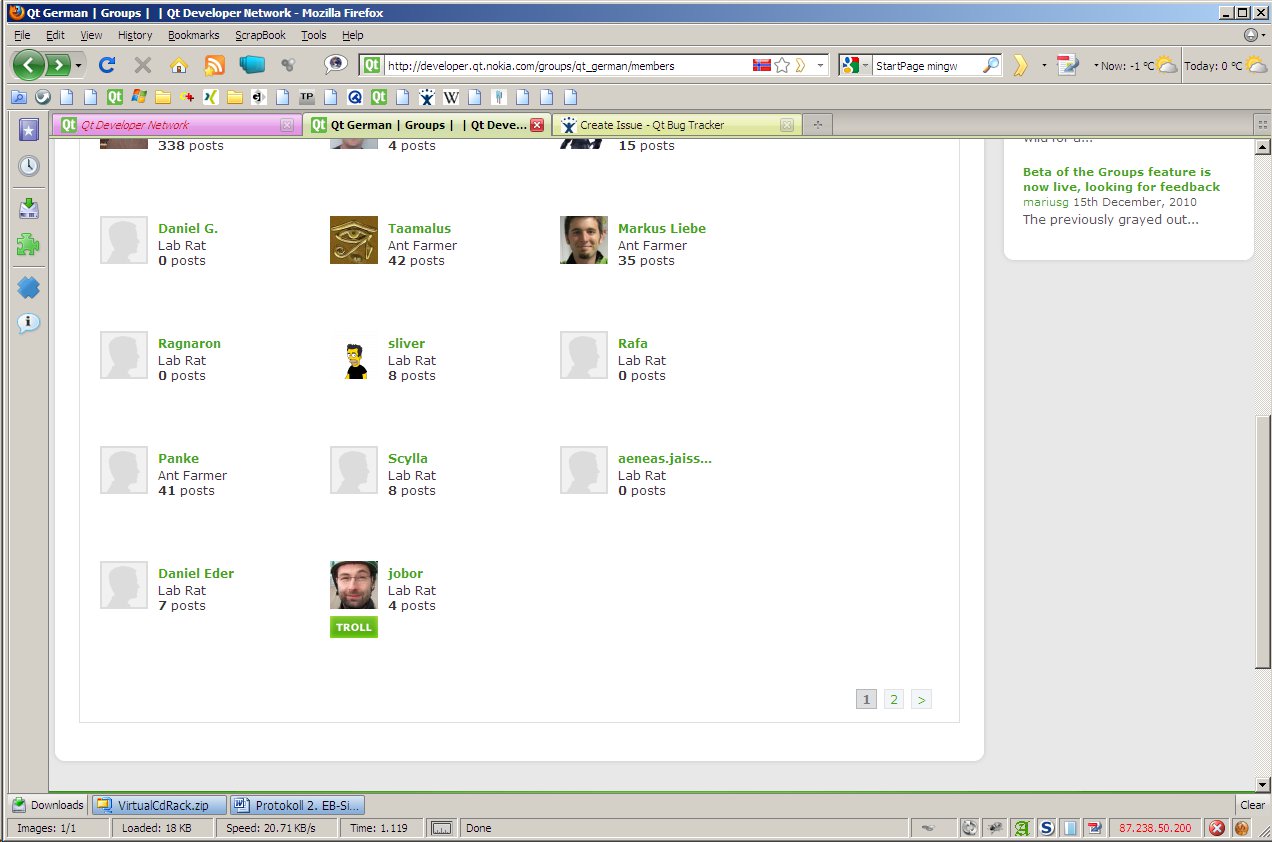Viewport: 1272px width, 842px height.
Task: Click the bookmark star in address bar
Action: coord(782,65)
